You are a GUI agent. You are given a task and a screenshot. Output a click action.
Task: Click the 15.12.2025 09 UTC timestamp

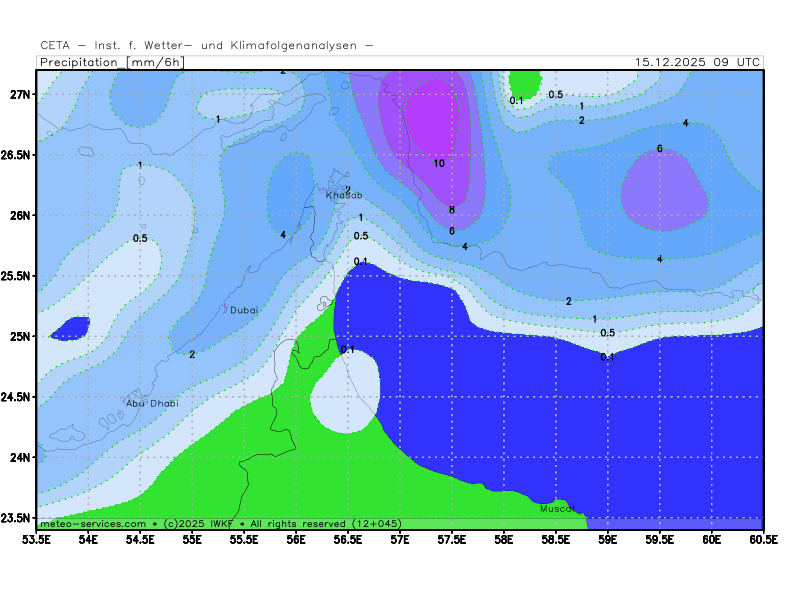(697, 62)
